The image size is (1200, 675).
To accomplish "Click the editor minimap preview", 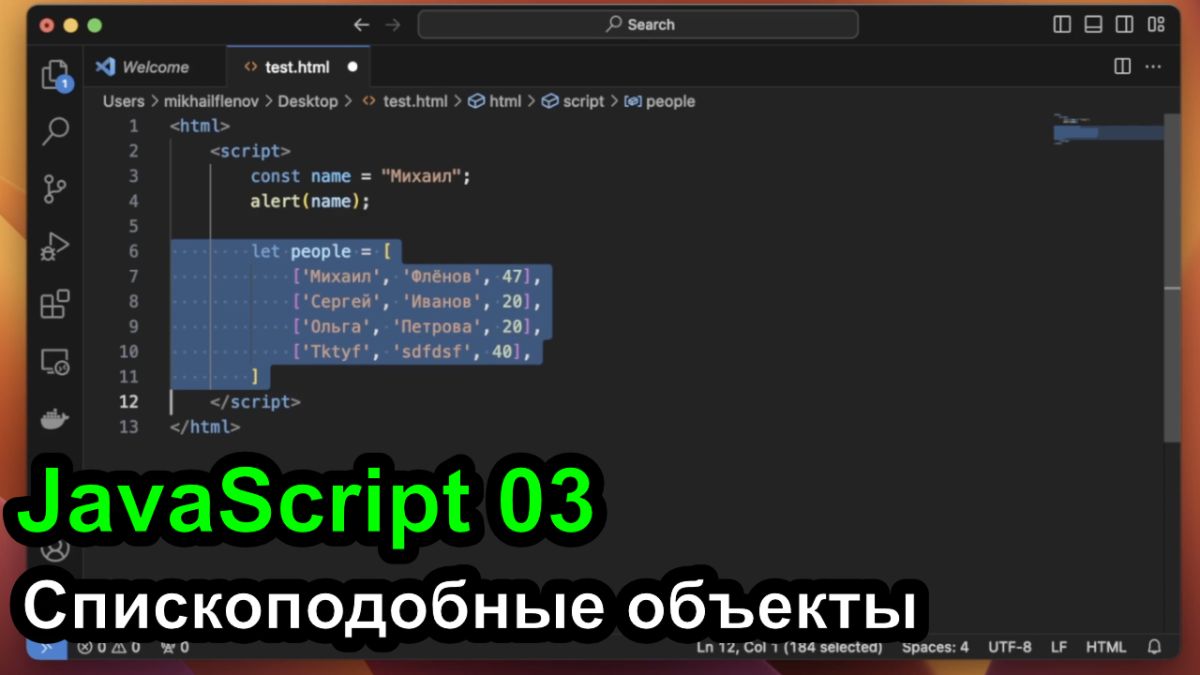I will 1108,130.
